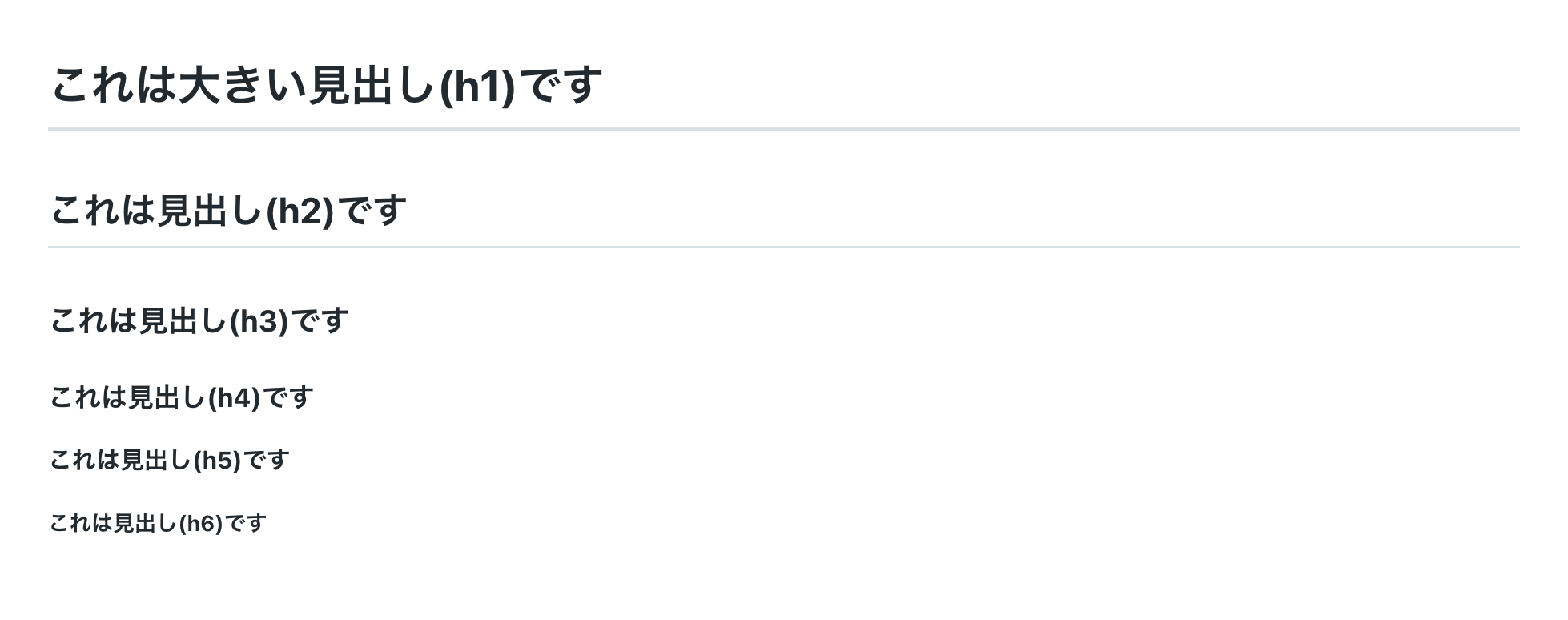The height and width of the screenshot is (620, 1568).
Task: Click "です" at the end of h6 heading
Action: pyautogui.click(x=245, y=524)
